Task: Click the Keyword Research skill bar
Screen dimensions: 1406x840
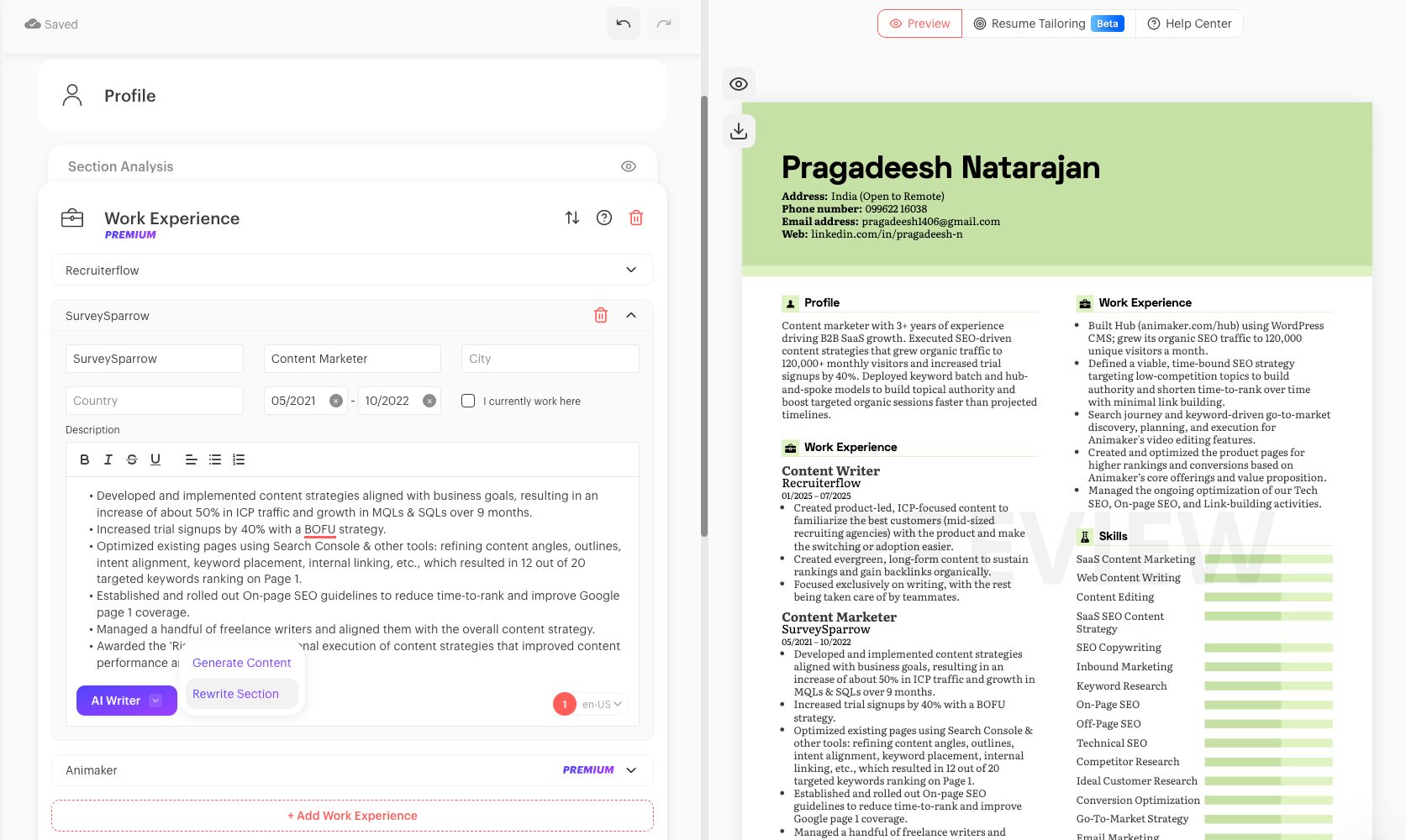Action: click(x=1268, y=685)
